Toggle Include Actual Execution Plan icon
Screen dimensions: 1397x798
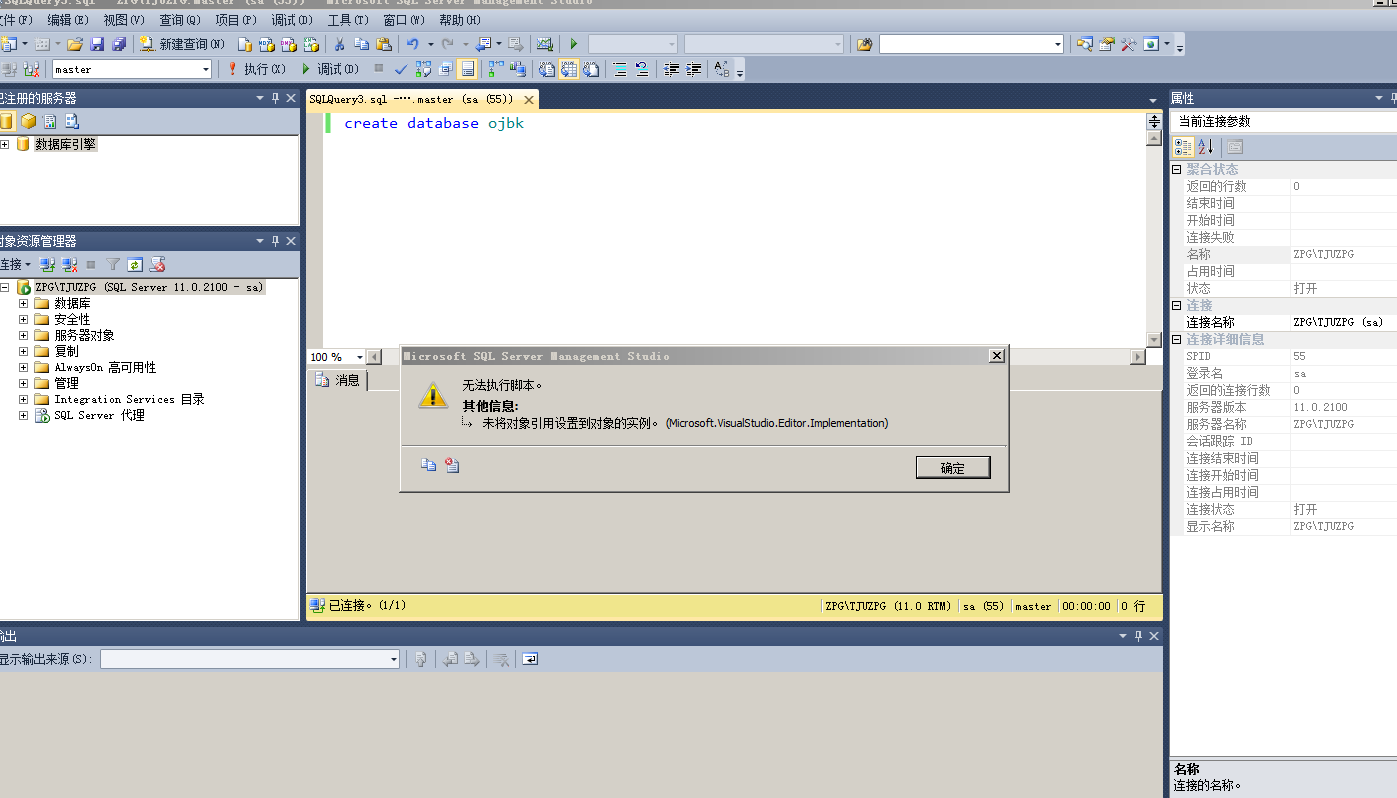pos(496,69)
